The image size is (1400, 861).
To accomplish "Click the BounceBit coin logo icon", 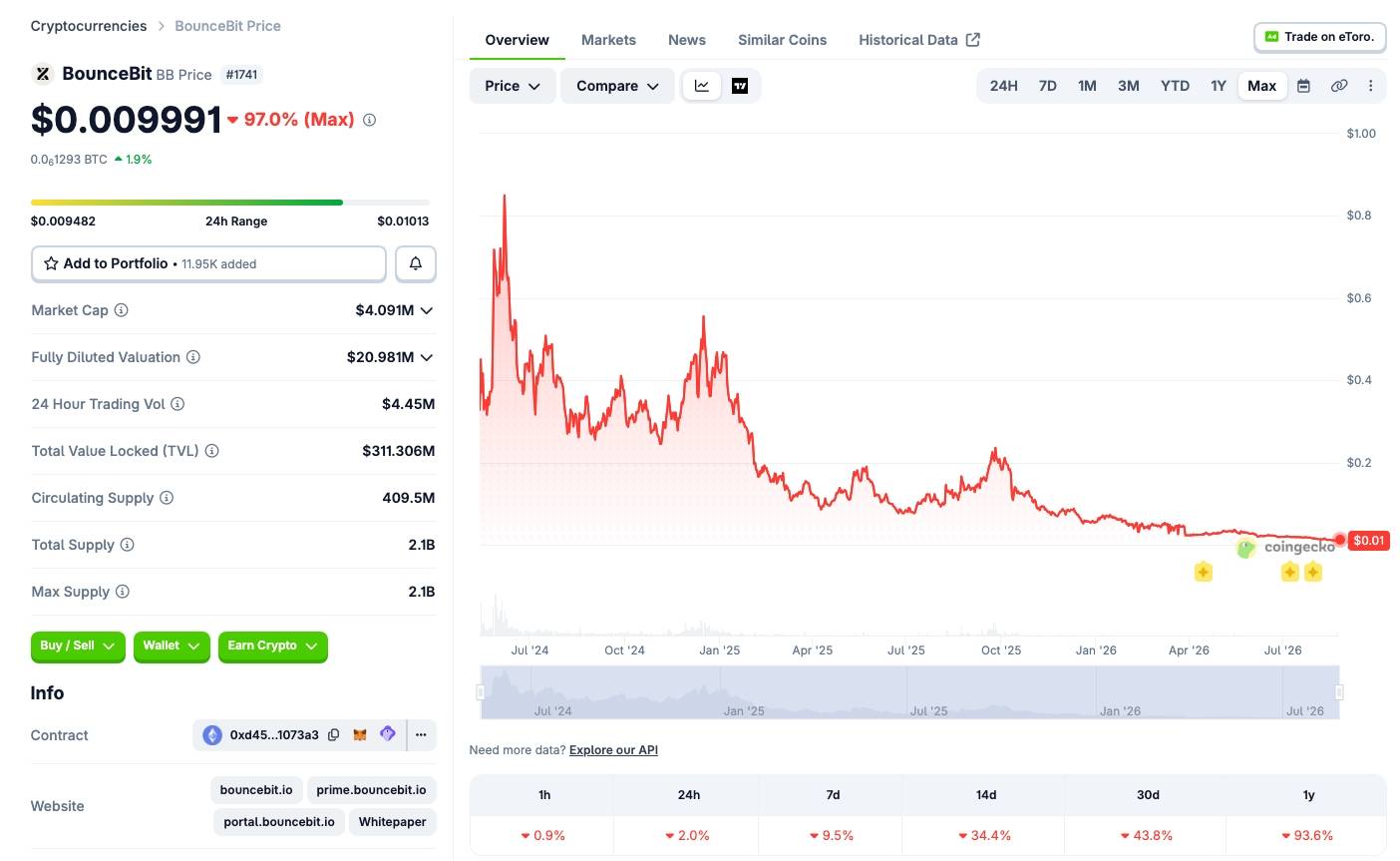I will pyautogui.click(x=42, y=74).
